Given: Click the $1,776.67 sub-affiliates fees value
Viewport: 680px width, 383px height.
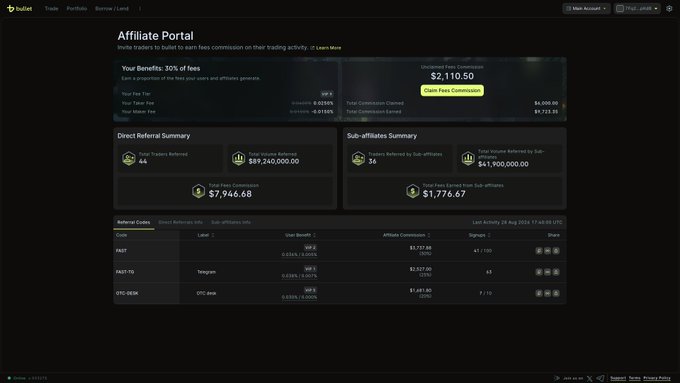Looking at the screenshot, I should tap(444, 194).
